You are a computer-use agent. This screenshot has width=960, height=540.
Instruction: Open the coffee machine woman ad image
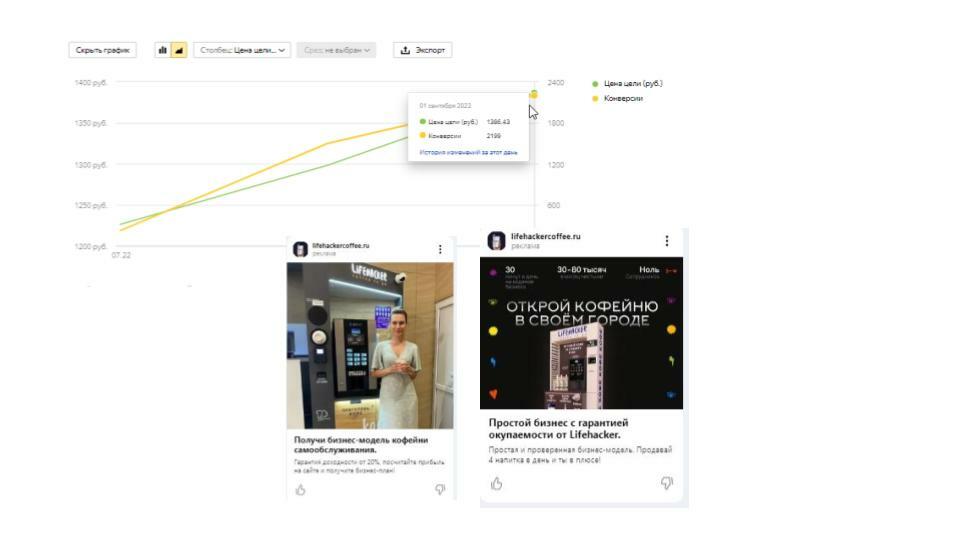(x=370, y=346)
